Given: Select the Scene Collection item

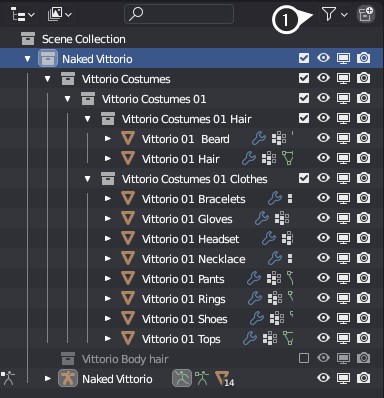Looking at the screenshot, I should (x=84, y=39).
